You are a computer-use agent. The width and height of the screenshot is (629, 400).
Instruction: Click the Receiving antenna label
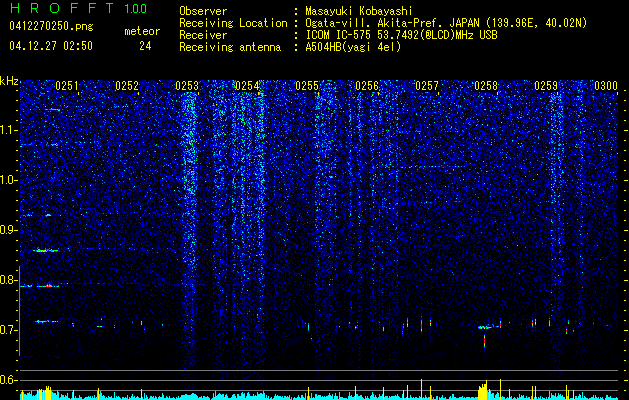230,47
